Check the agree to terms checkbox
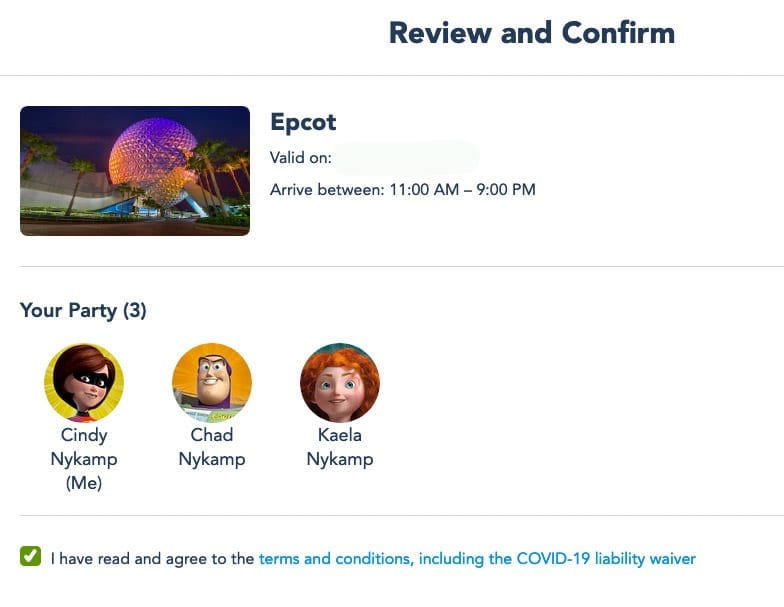The height and width of the screenshot is (607, 784). click(x=31, y=557)
